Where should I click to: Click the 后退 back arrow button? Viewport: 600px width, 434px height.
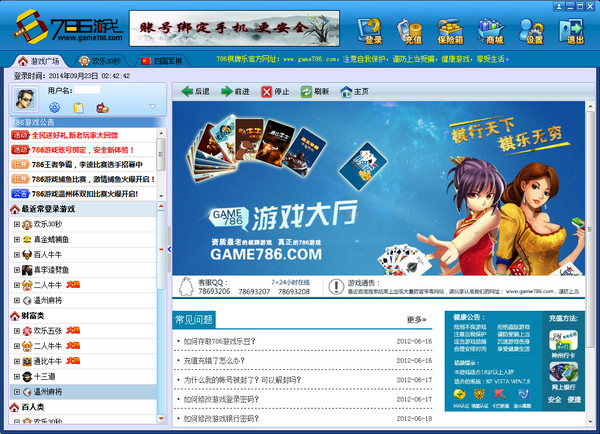point(196,91)
